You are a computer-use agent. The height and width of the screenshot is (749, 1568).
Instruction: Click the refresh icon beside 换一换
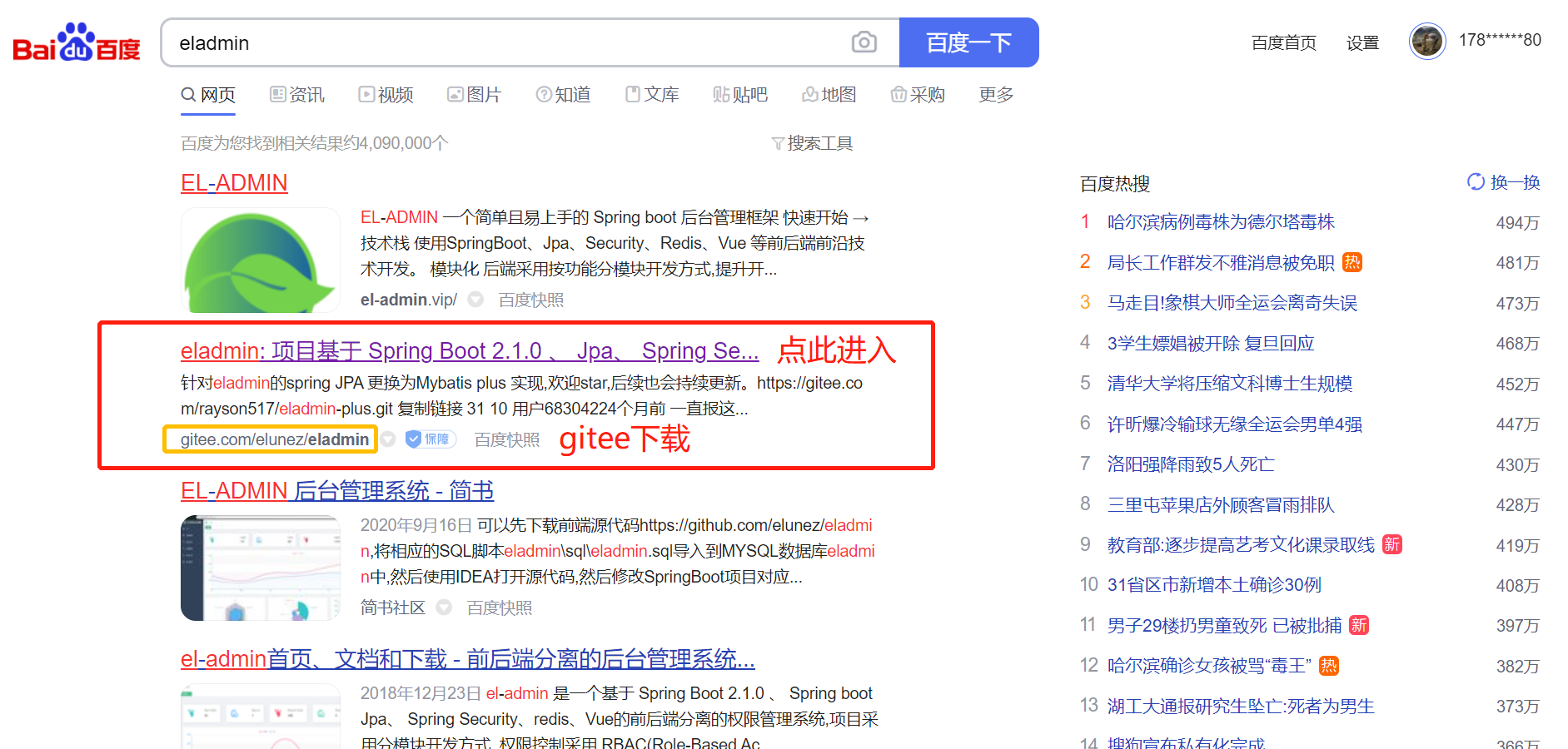tap(1476, 181)
